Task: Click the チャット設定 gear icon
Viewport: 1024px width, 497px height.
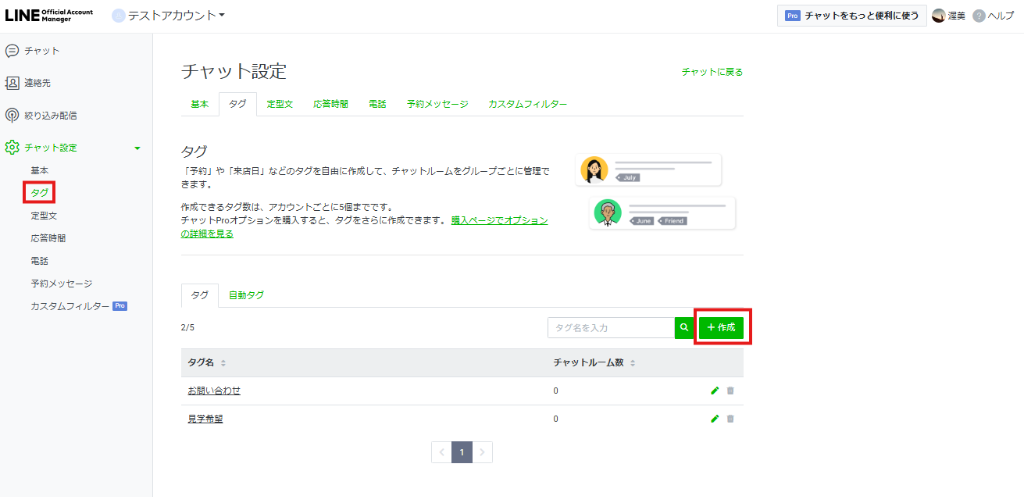Action: point(12,148)
